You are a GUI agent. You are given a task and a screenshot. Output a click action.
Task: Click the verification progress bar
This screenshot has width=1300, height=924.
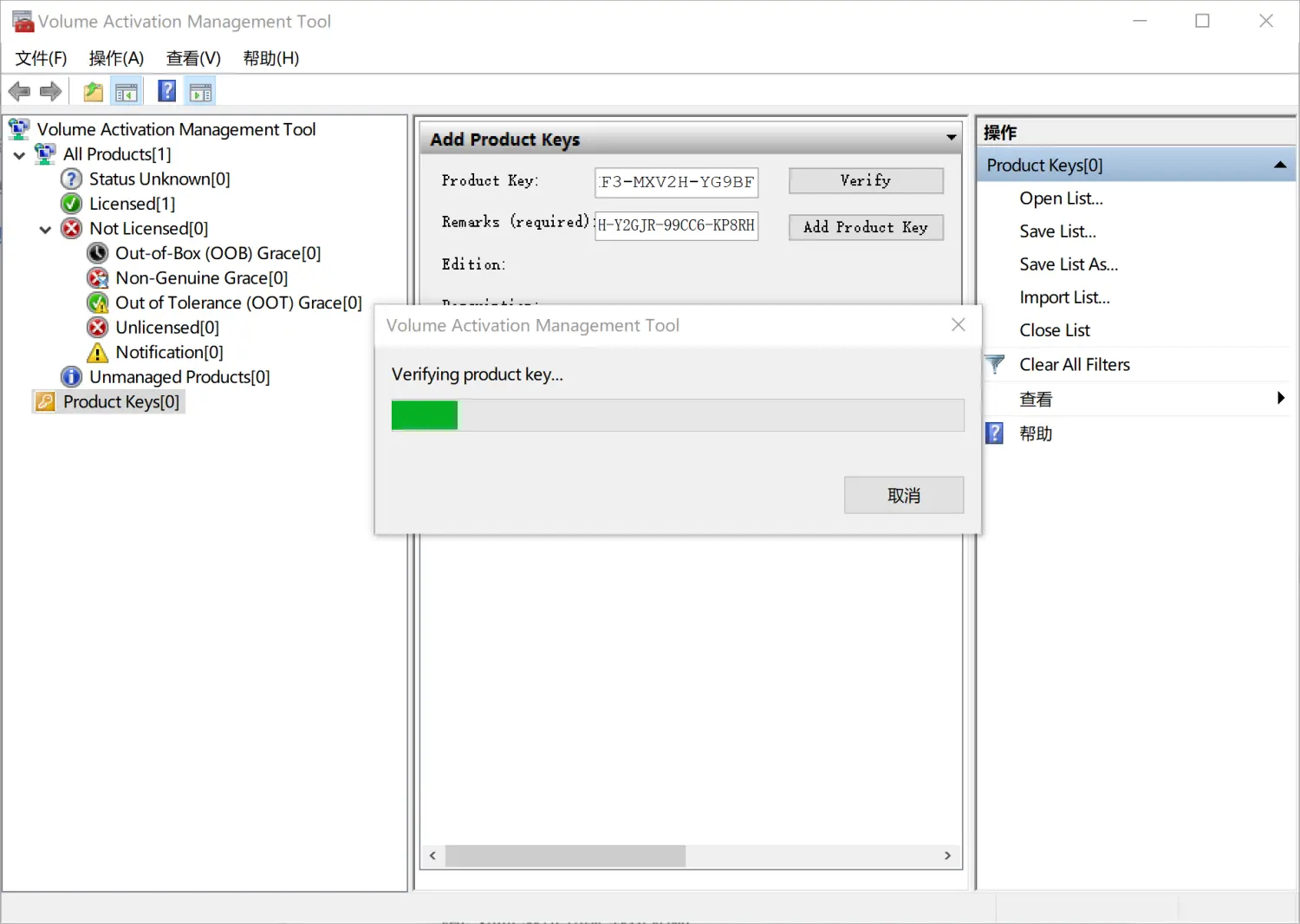[x=677, y=415]
